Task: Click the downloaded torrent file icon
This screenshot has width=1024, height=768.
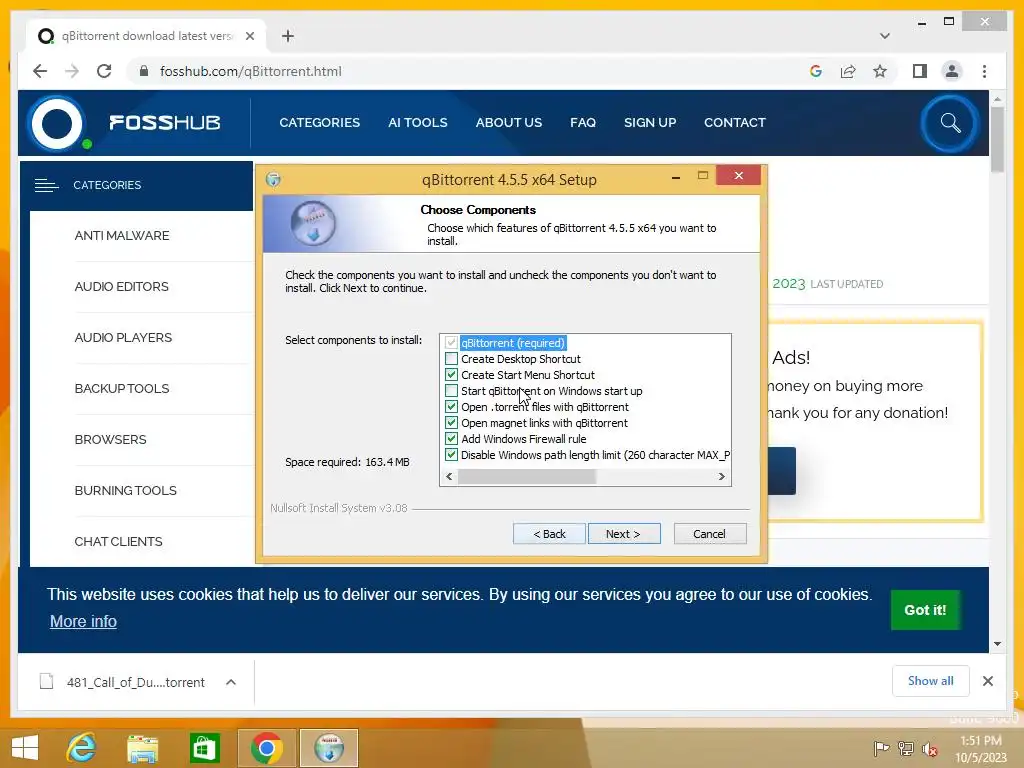Action: click(x=46, y=682)
